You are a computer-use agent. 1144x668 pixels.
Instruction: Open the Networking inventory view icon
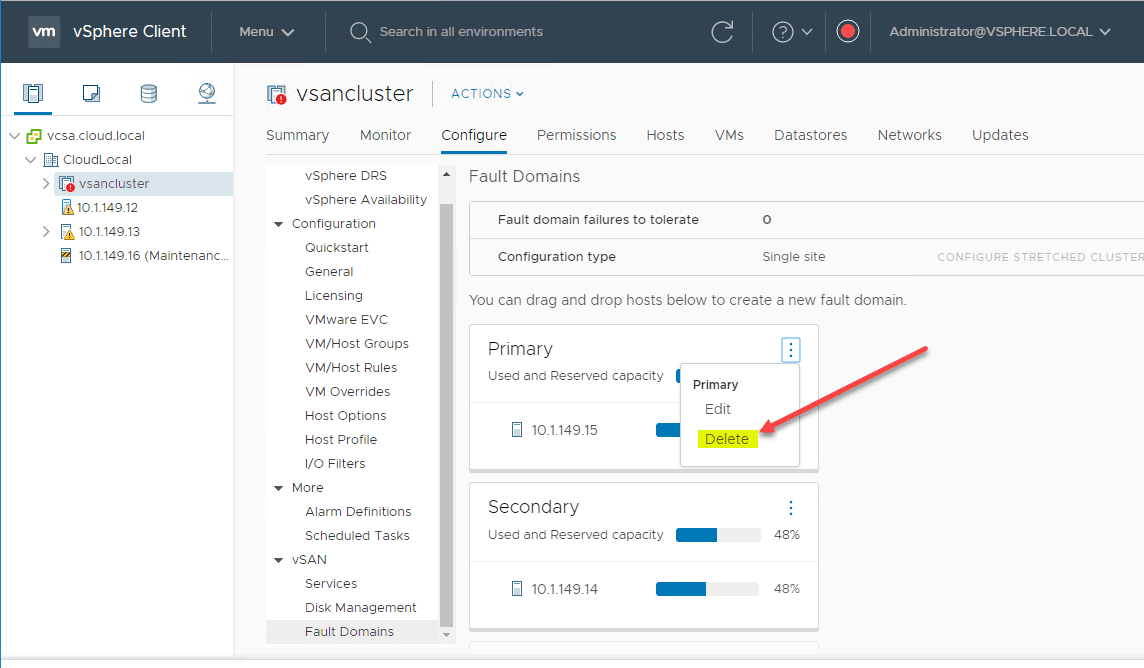pyautogui.click(x=206, y=94)
